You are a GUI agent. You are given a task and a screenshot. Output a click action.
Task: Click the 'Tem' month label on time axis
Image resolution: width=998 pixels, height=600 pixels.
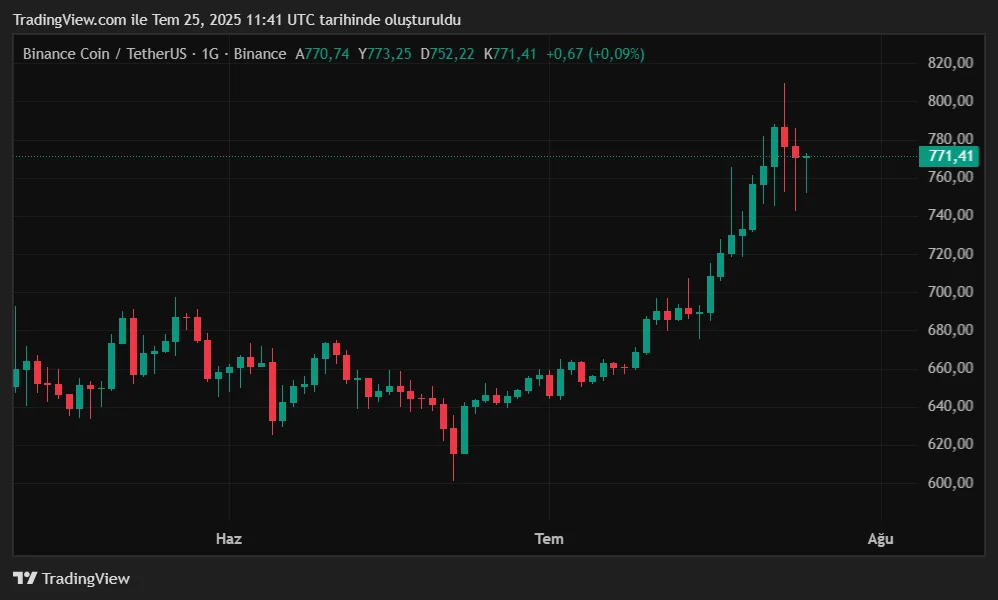[x=549, y=539]
